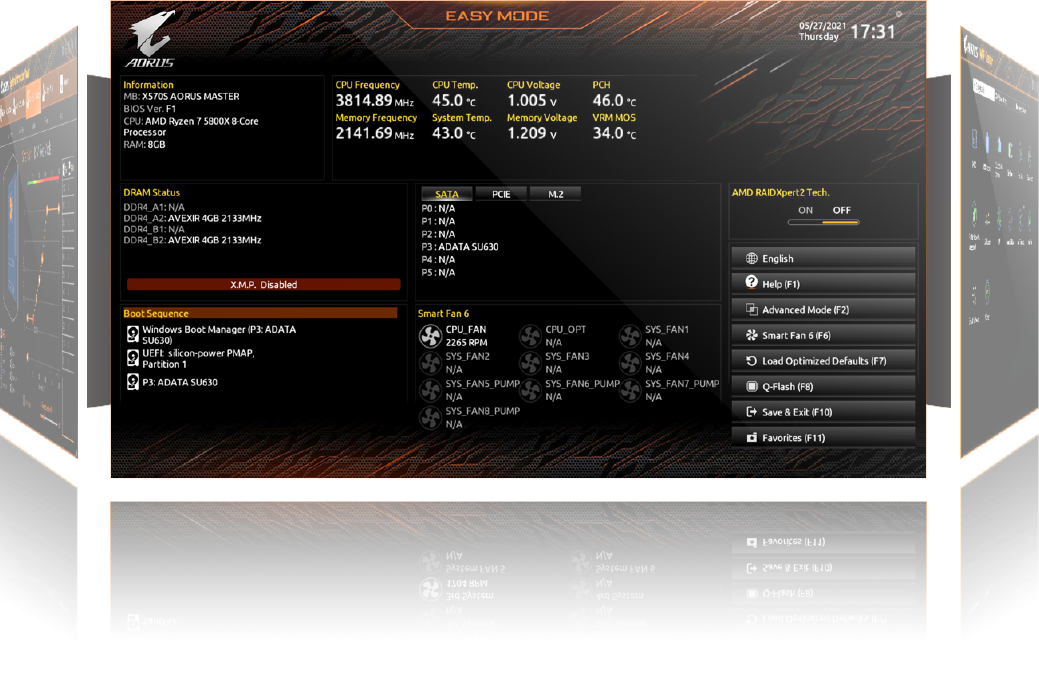Click the VRM MOS 34.0 °C value
The image size is (1039, 681).
[614, 133]
